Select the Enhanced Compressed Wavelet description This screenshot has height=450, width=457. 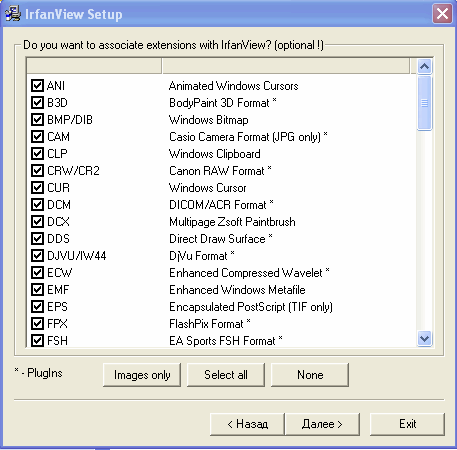(x=249, y=273)
